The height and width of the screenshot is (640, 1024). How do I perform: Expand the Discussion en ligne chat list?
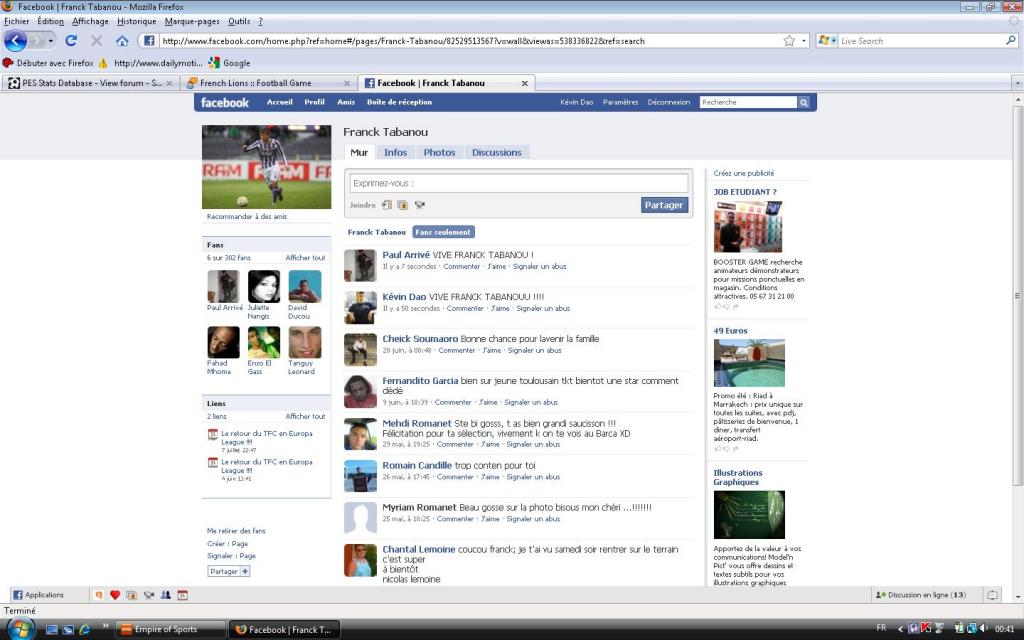[x=921, y=595]
